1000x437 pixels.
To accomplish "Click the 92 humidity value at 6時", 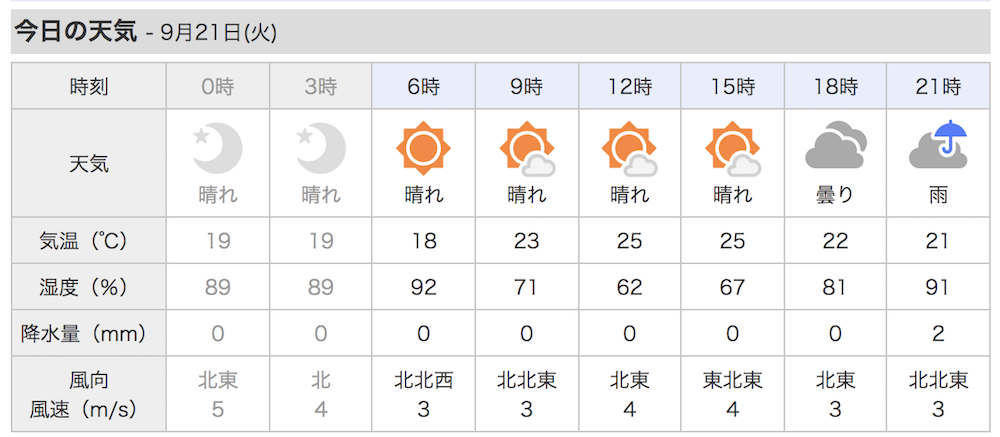I will (423, 287).
